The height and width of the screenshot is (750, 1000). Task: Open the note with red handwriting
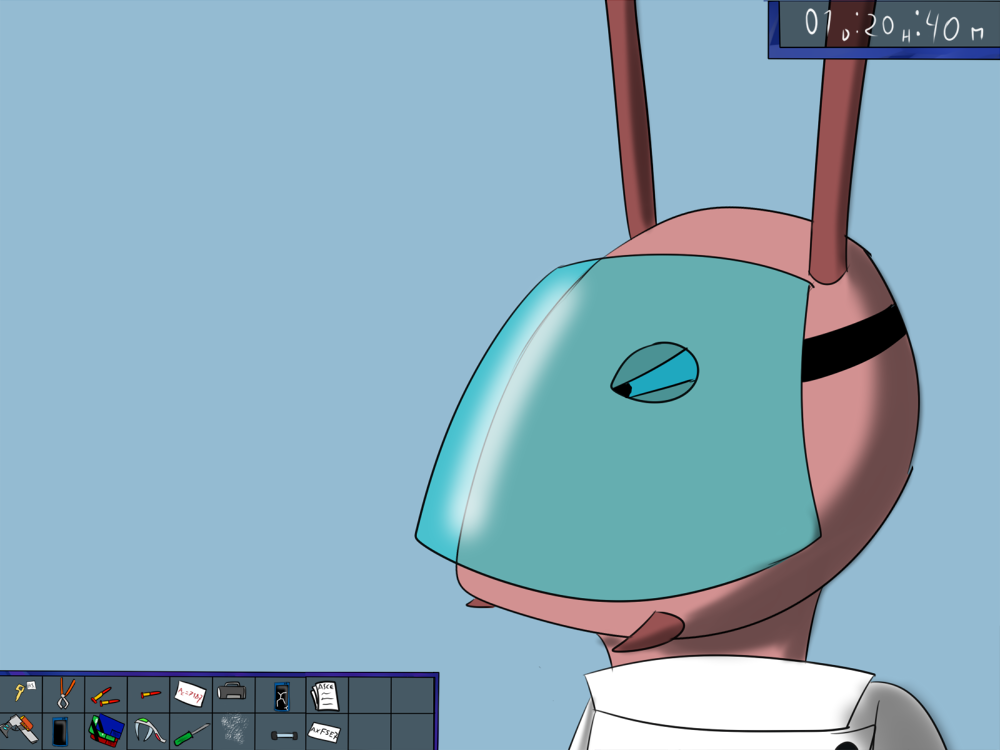tap(190, 693)
